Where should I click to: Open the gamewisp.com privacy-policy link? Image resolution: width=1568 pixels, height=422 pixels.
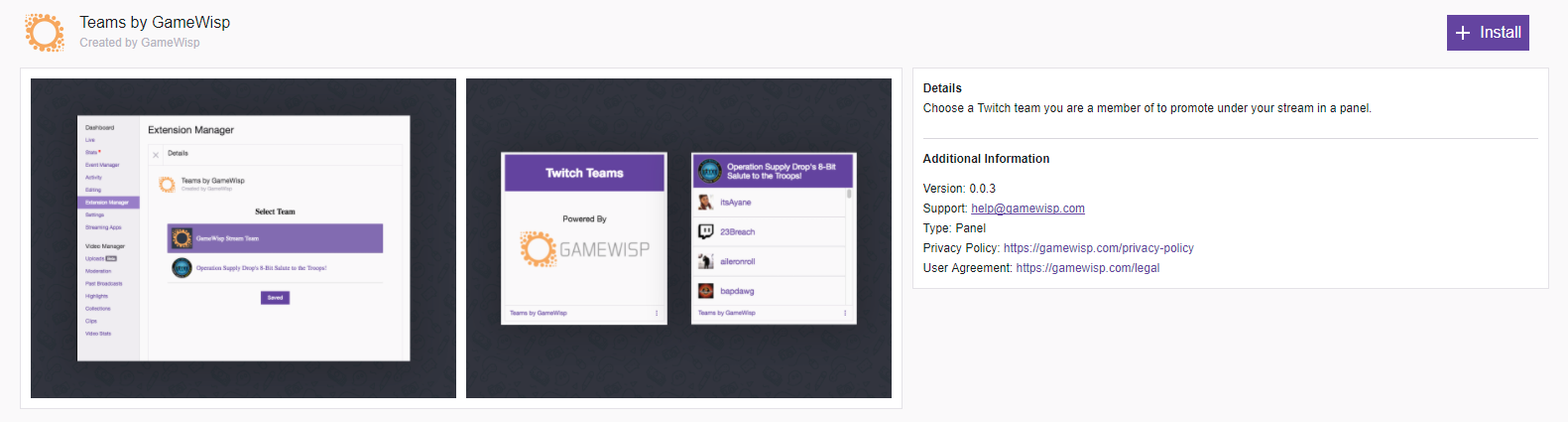click(1099, 248)
